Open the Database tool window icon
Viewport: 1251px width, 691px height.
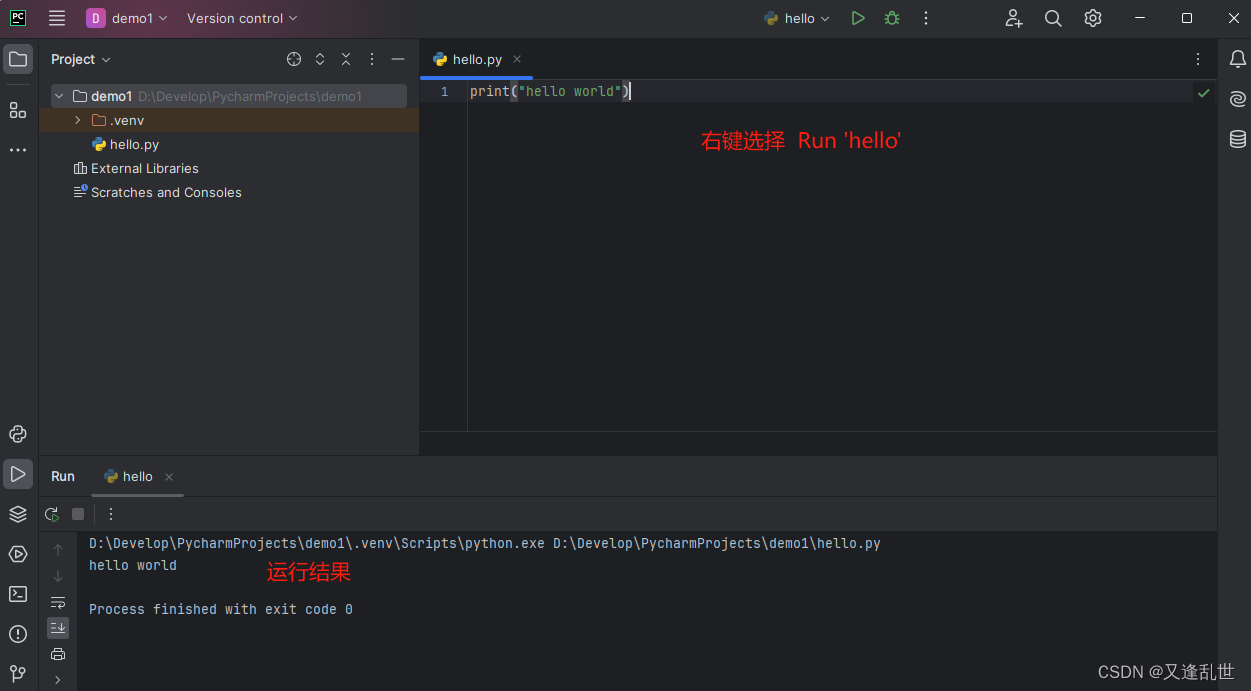[1238, 139]
